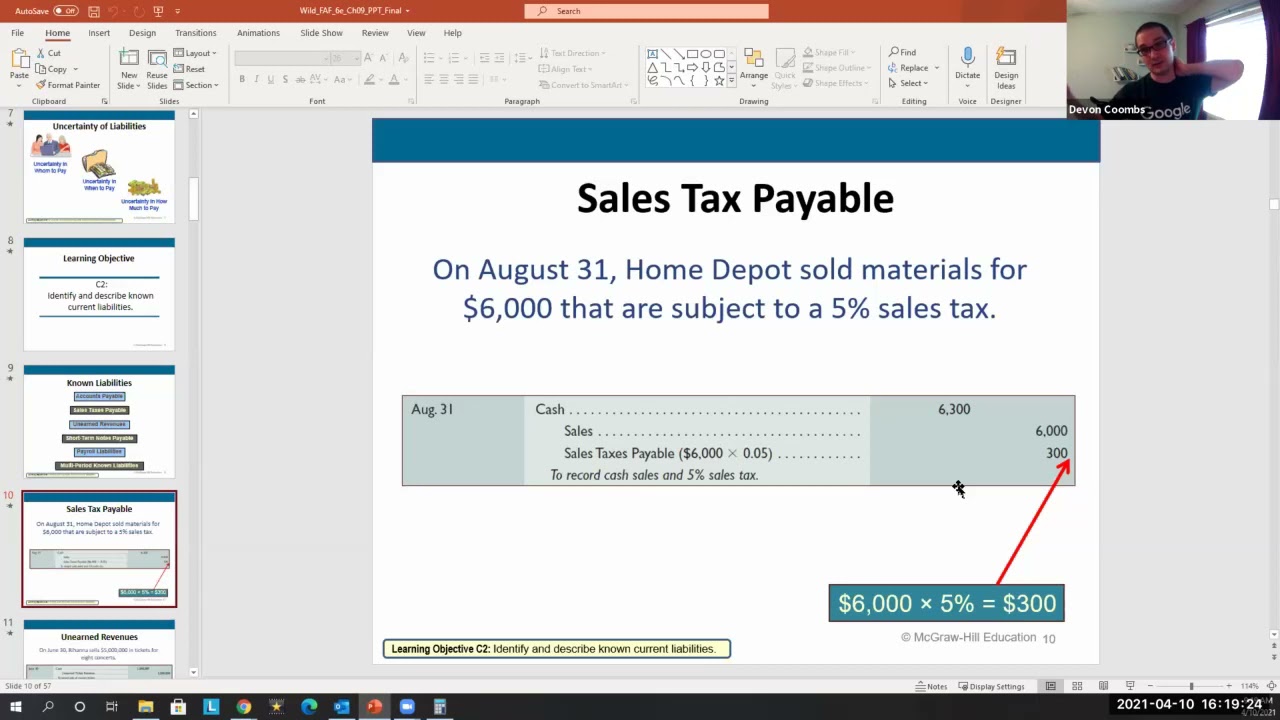Click the Save icon in title bar

coord(93,11)
